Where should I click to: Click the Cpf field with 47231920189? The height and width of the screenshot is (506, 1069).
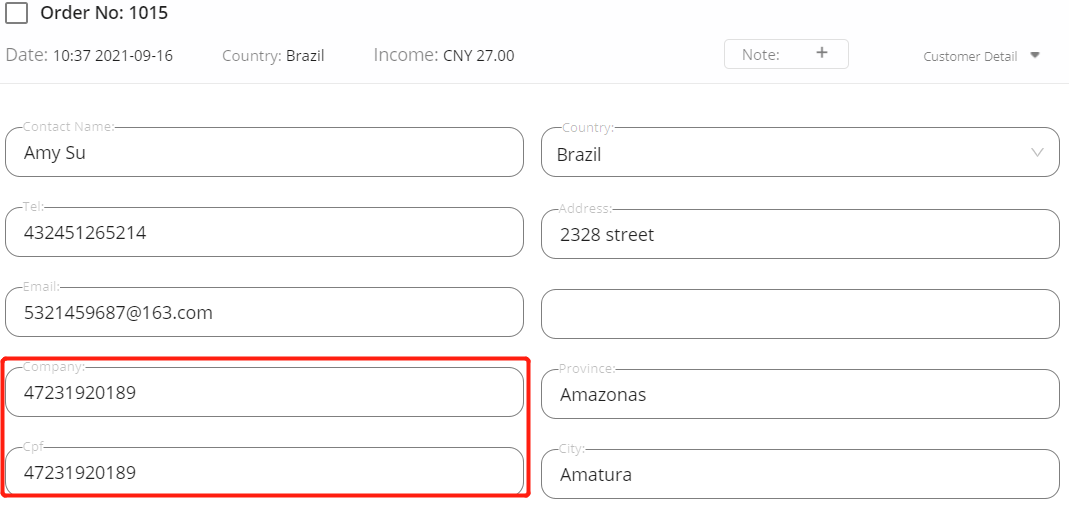[265, 472]
